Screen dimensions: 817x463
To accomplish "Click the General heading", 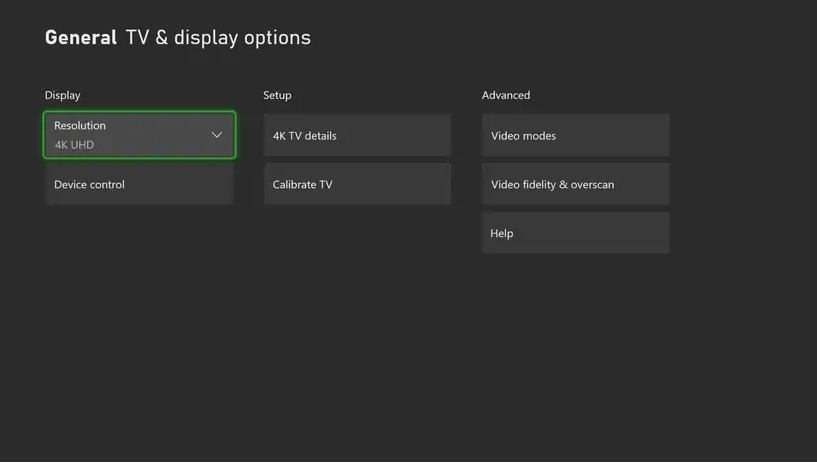I will [81, 37].
